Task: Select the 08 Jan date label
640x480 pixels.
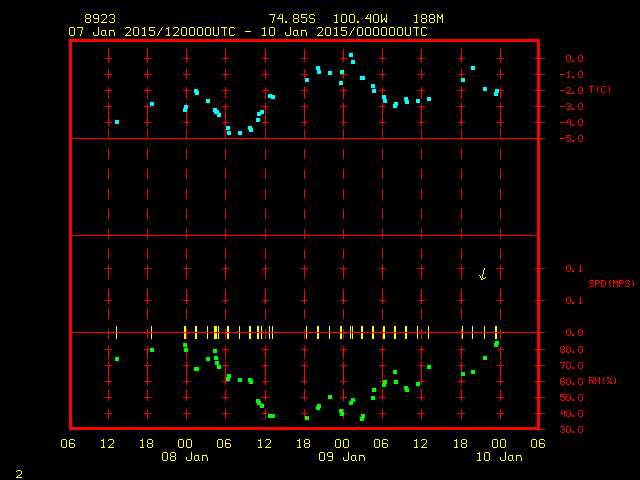Action: pyautogui.click(x=186, y=457)
